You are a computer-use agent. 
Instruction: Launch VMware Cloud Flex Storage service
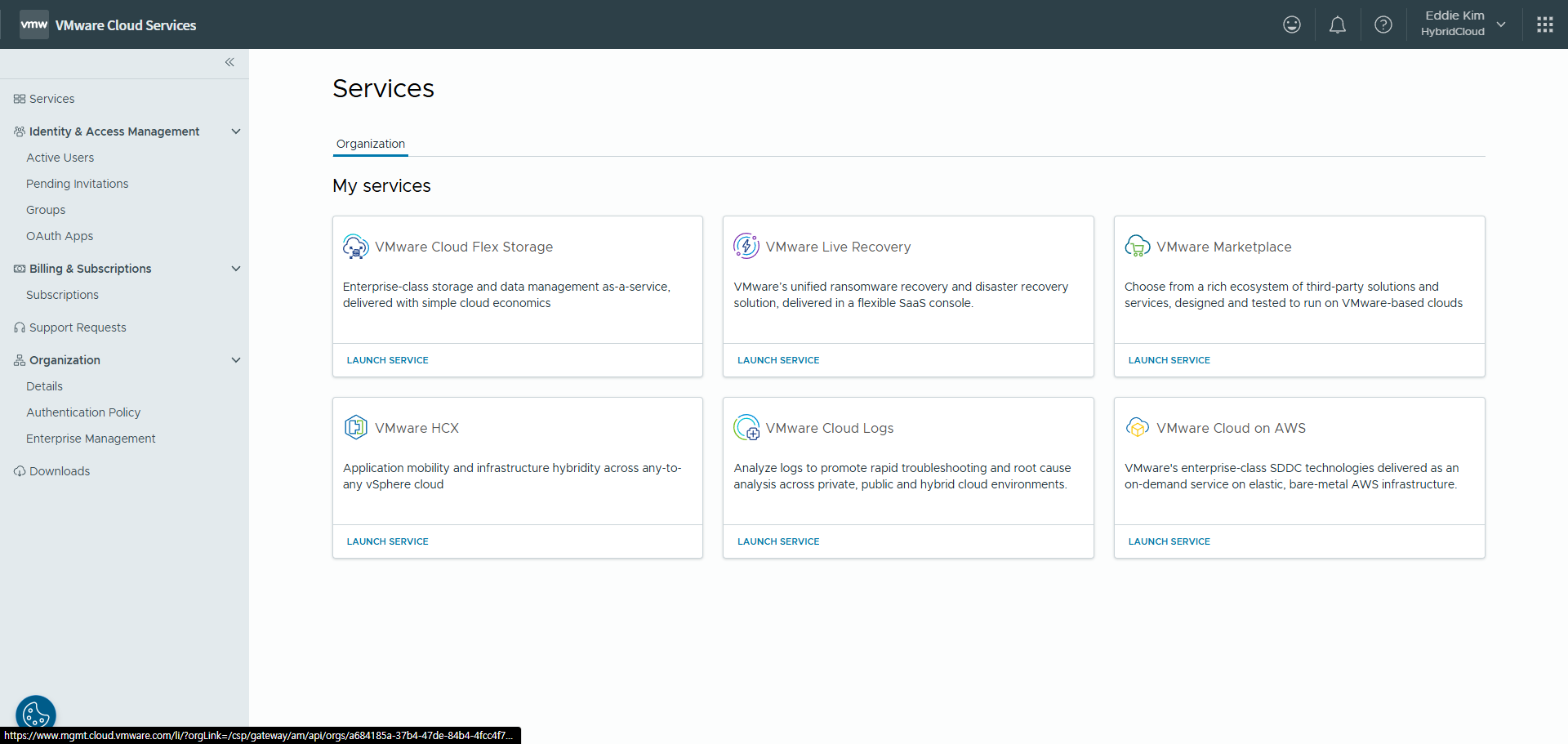click(387, 360)
